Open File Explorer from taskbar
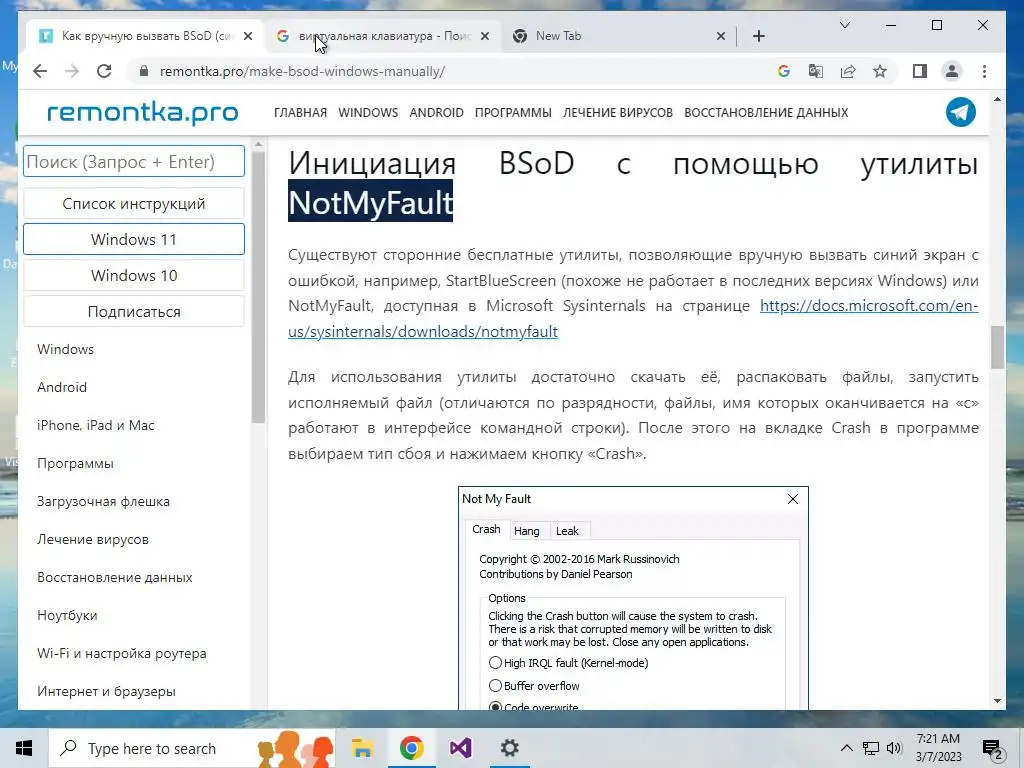Screen dimensions: 1024x768 [362, 748]
